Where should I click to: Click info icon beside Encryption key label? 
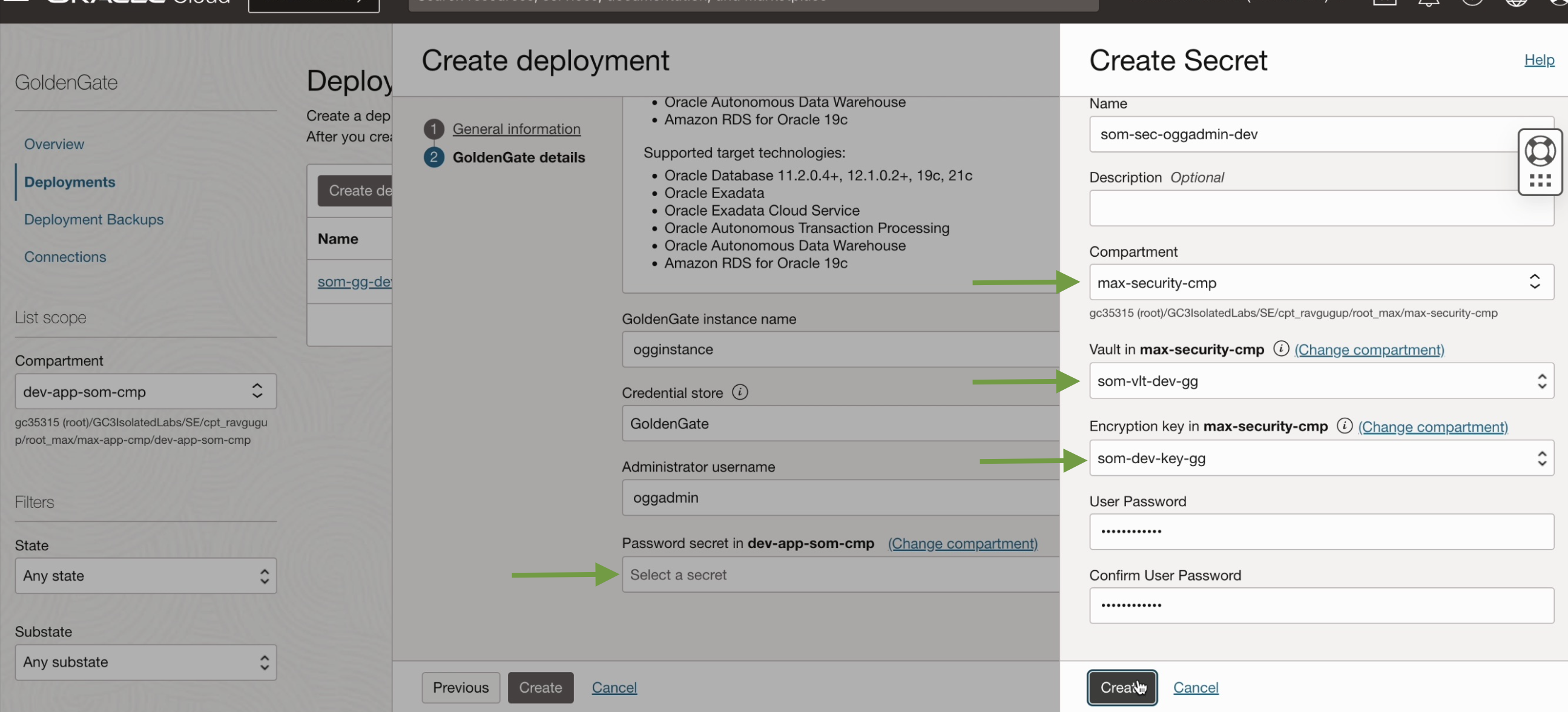tap(1344, 426)
